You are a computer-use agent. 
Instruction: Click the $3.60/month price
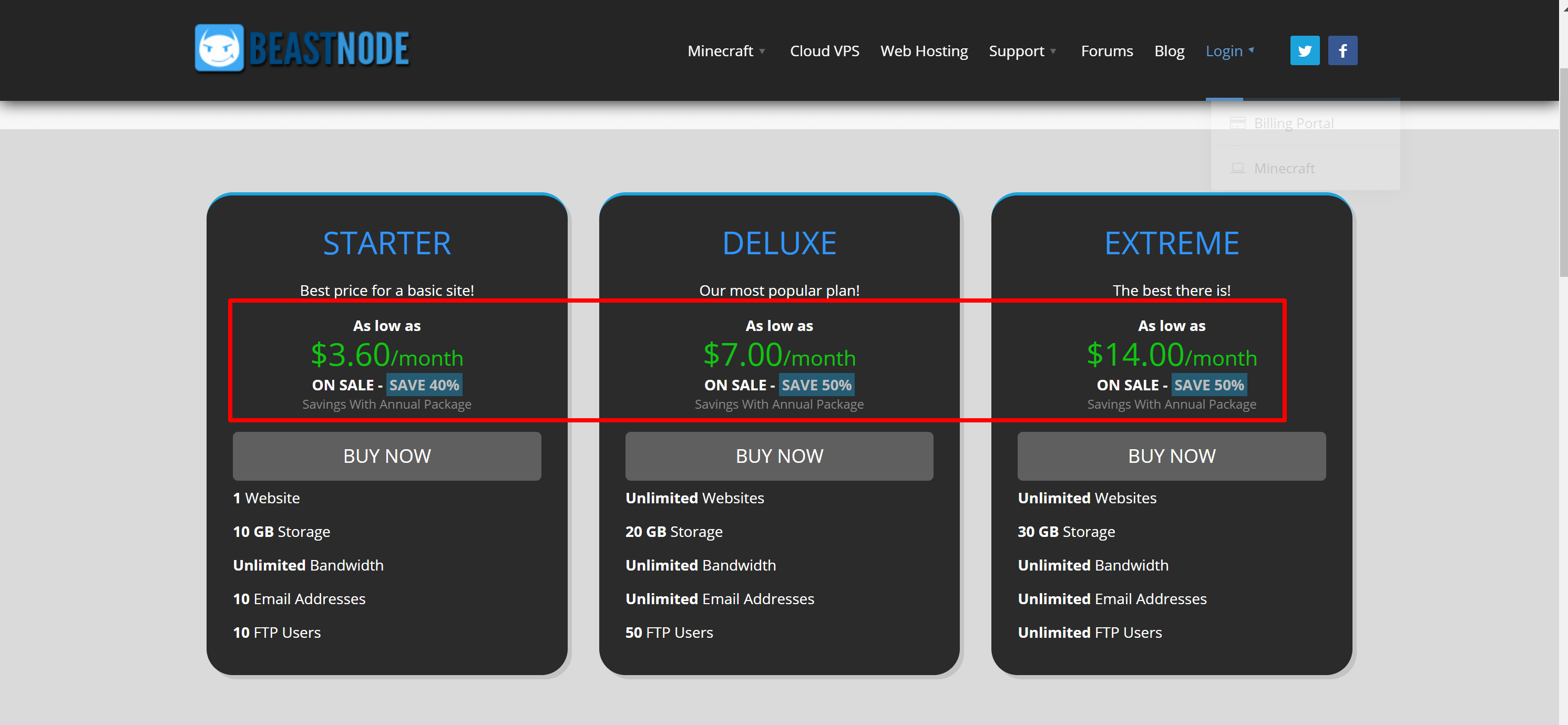[386, 355]
